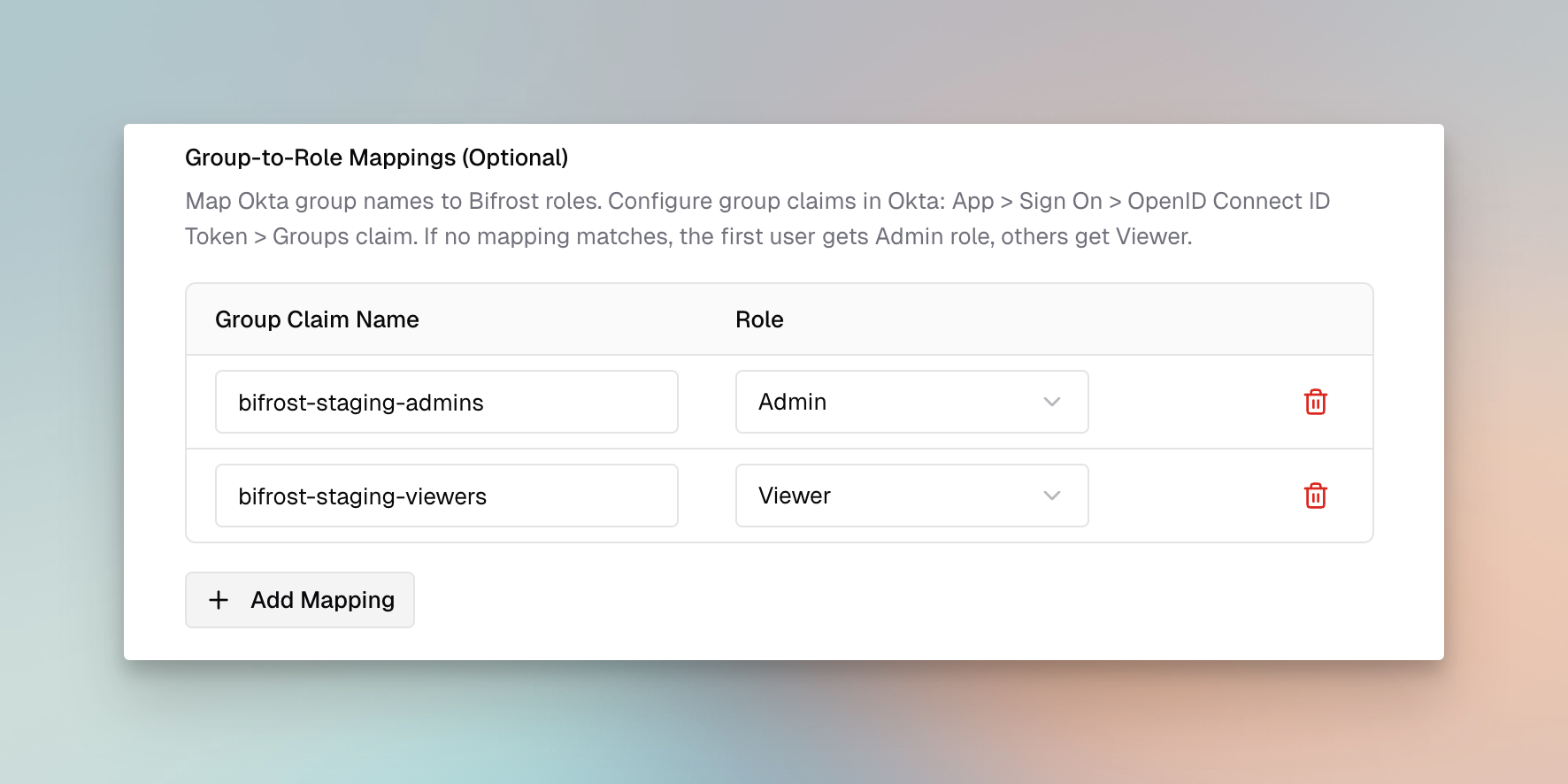Click the Group Claim Name column header
This screenshot has width=1568, height=784.
[x=317, y=319]
